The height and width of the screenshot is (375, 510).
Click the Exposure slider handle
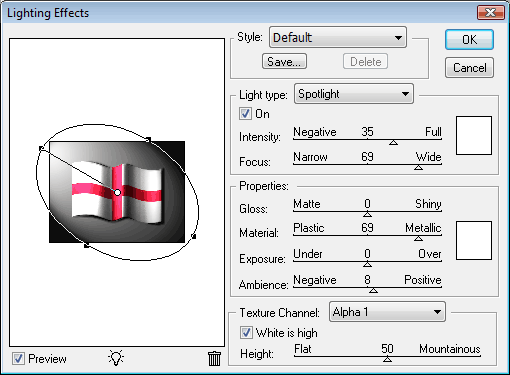pos(367,264)
